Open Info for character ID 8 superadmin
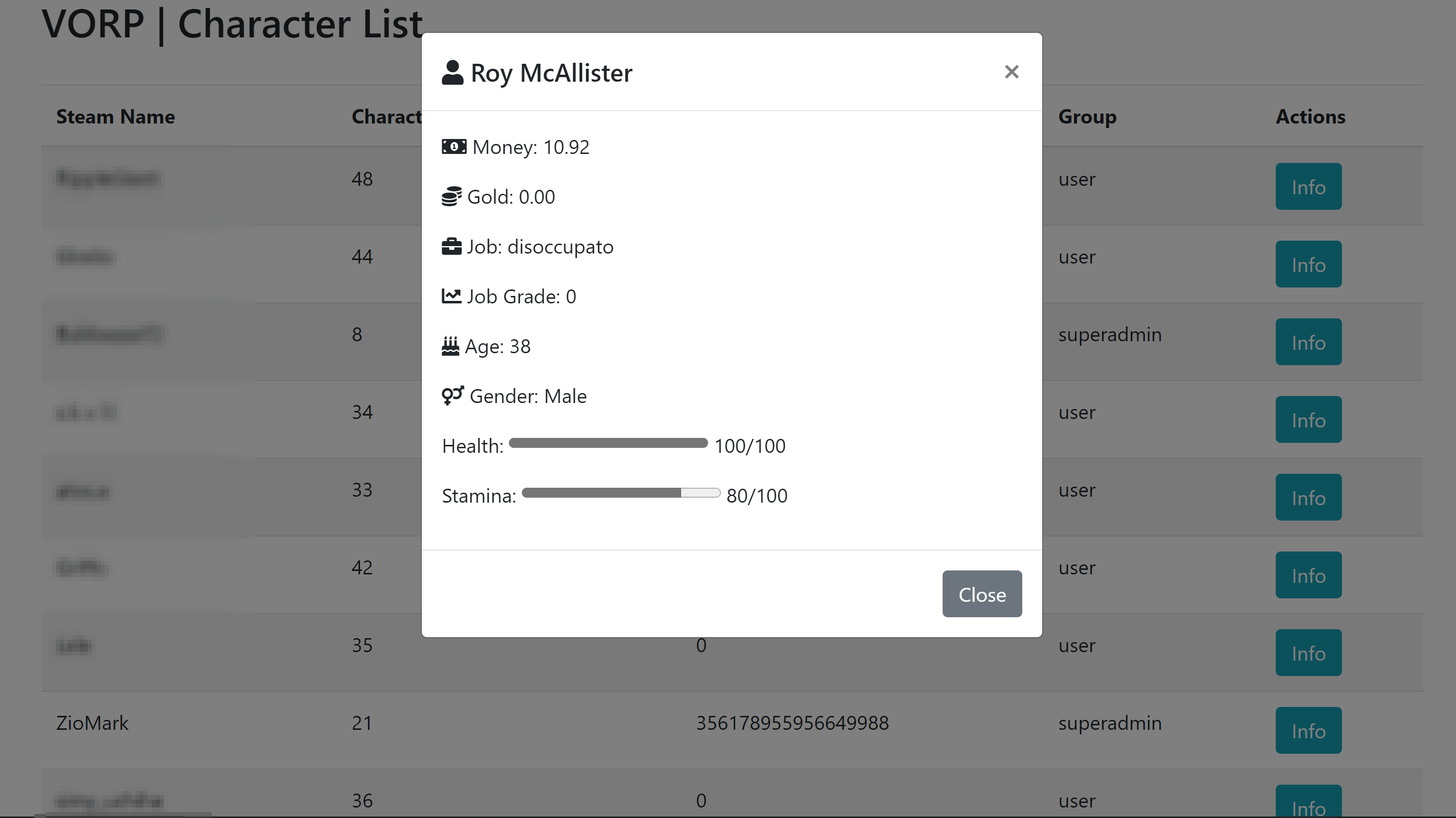Viewport: 1456px width, 818px height. pos(1308,342)
